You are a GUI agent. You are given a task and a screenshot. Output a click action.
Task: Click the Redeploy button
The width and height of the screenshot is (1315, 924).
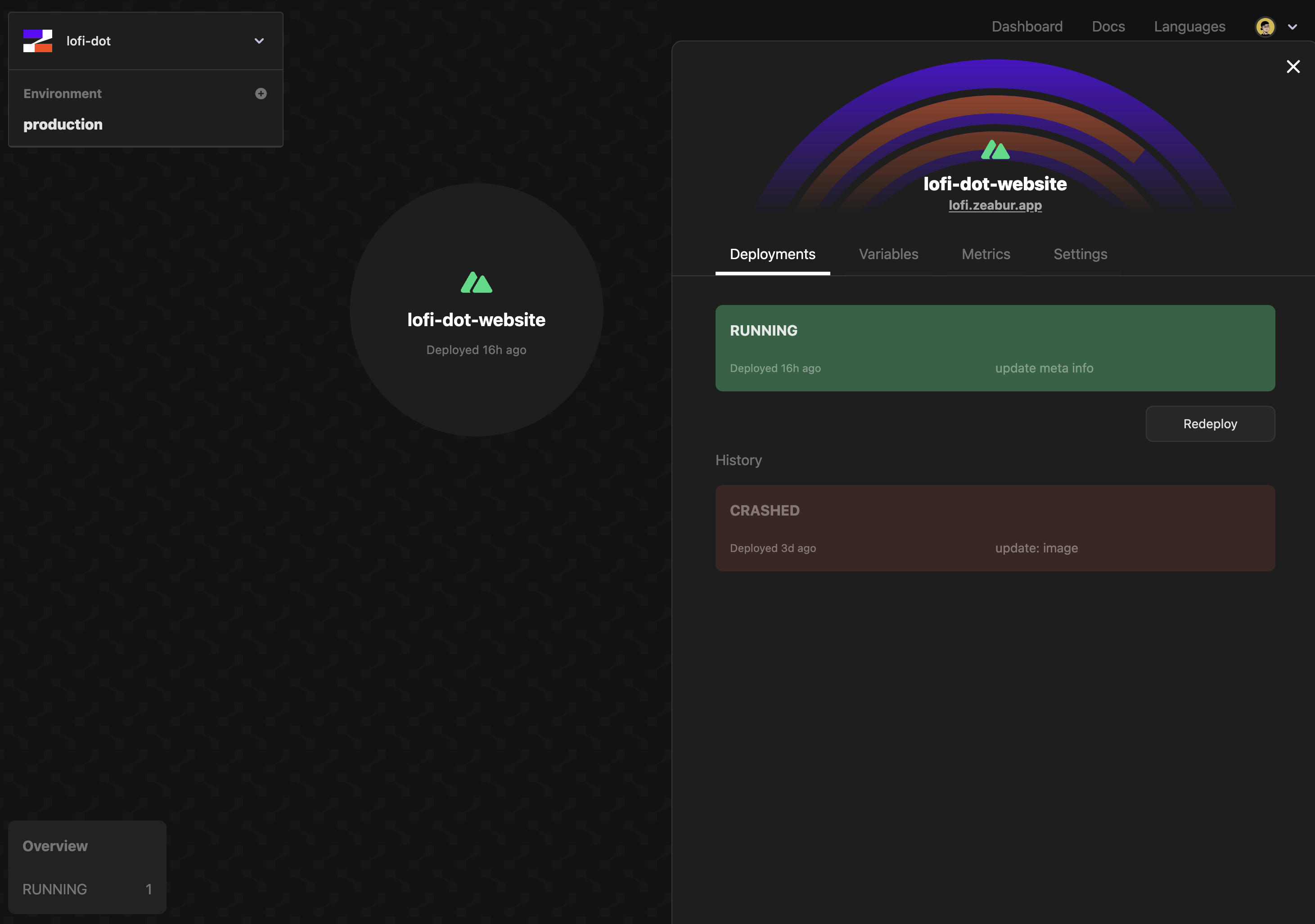click(1210, 424)
